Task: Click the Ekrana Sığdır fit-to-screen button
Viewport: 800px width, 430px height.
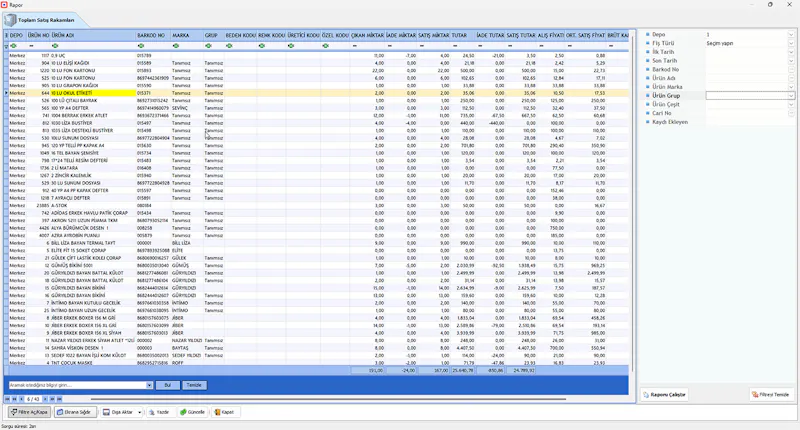Action: pos(76,412)
